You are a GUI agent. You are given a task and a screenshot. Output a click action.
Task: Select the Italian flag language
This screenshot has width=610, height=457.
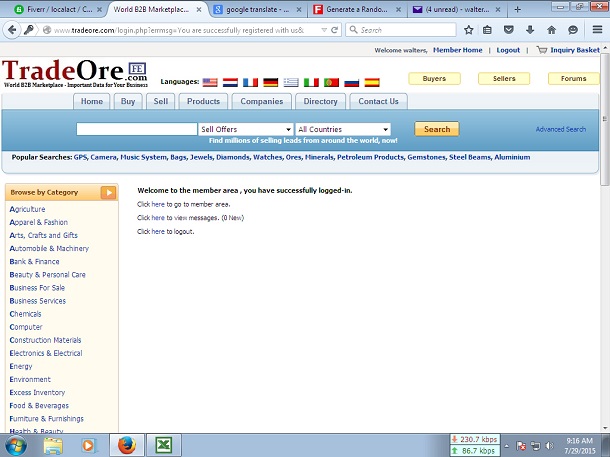pyautogui.click(x=311, y=82)
